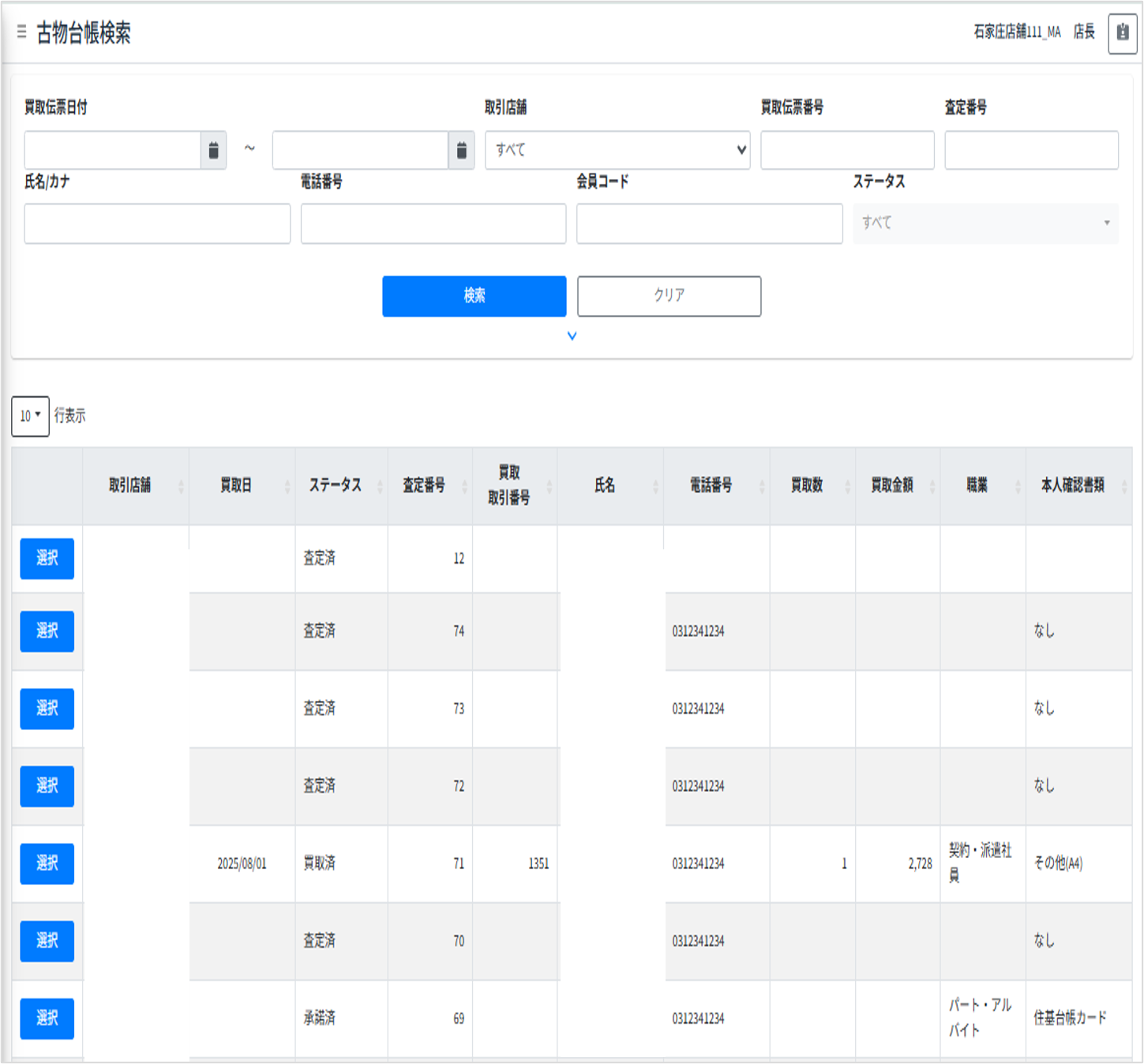The image size is (1144, 1064).
Task: Click into the 氏名/カナ text field
Action: coord(157,223)
